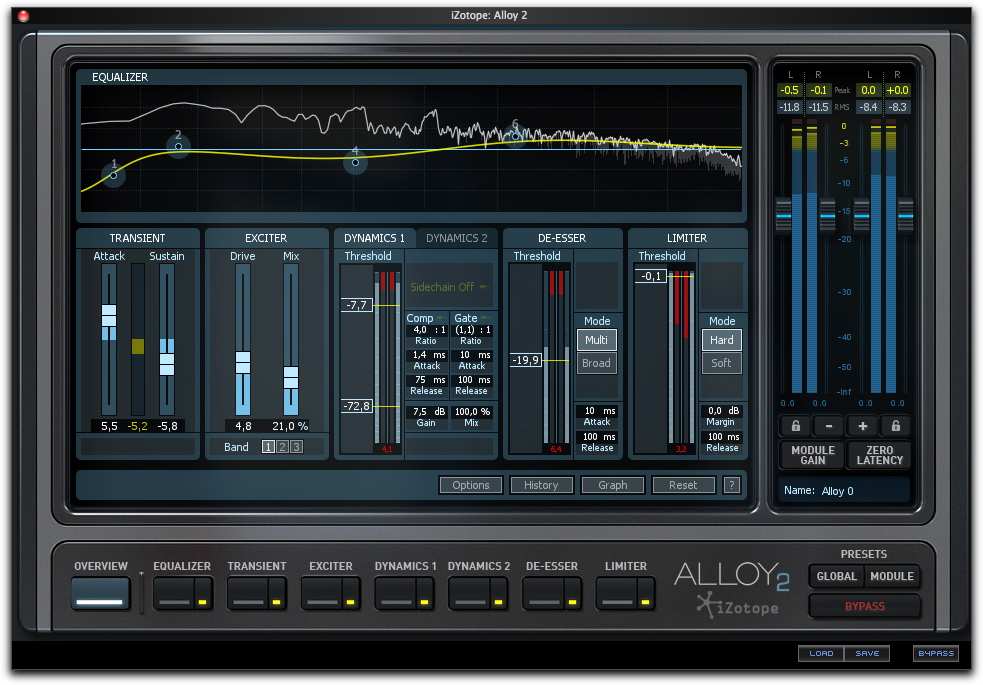Click the Limiter threshold handle -0,1
The height and width of the screenshot is (685, 983).
[651, 276]
